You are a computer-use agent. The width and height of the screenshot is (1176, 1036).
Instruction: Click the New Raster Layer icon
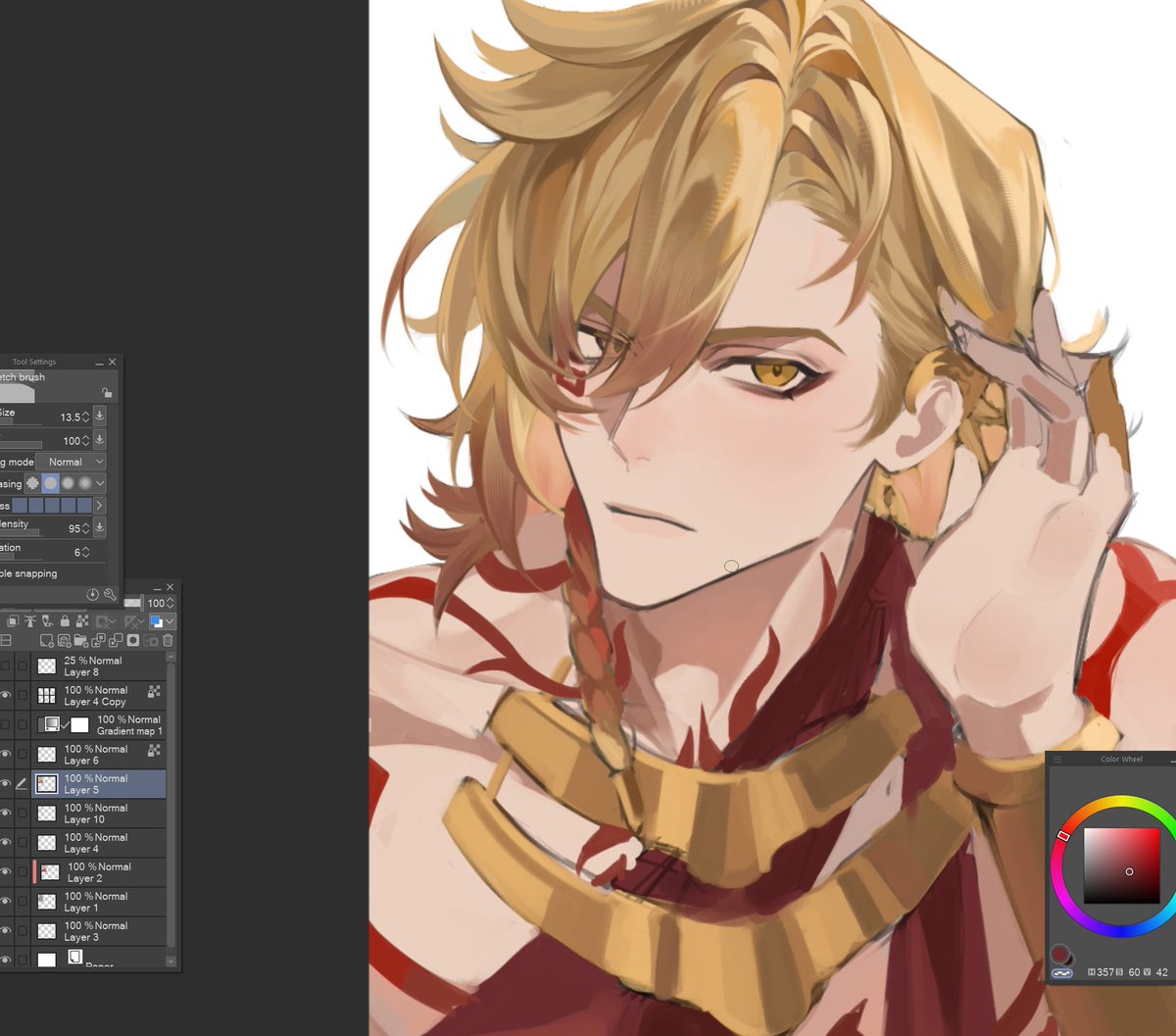pos(47,641)
